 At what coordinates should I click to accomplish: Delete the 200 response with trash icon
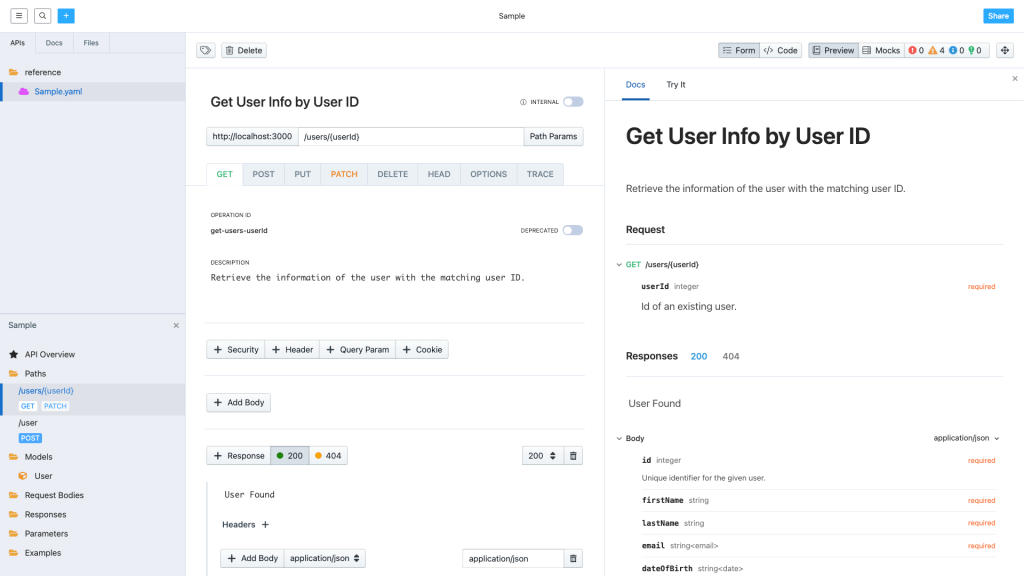tap(573, 456)
